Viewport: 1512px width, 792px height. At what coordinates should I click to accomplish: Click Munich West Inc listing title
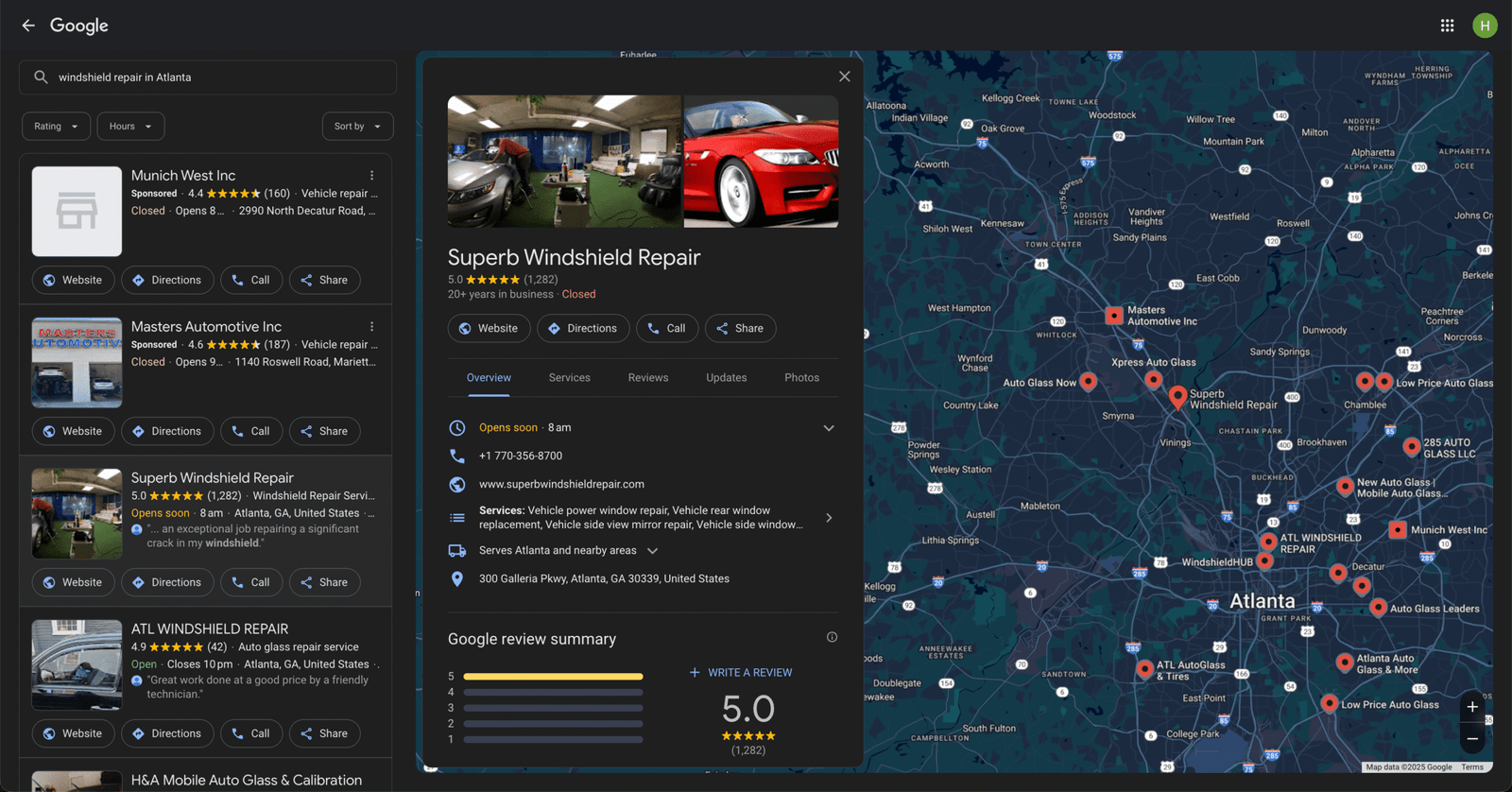183,176
